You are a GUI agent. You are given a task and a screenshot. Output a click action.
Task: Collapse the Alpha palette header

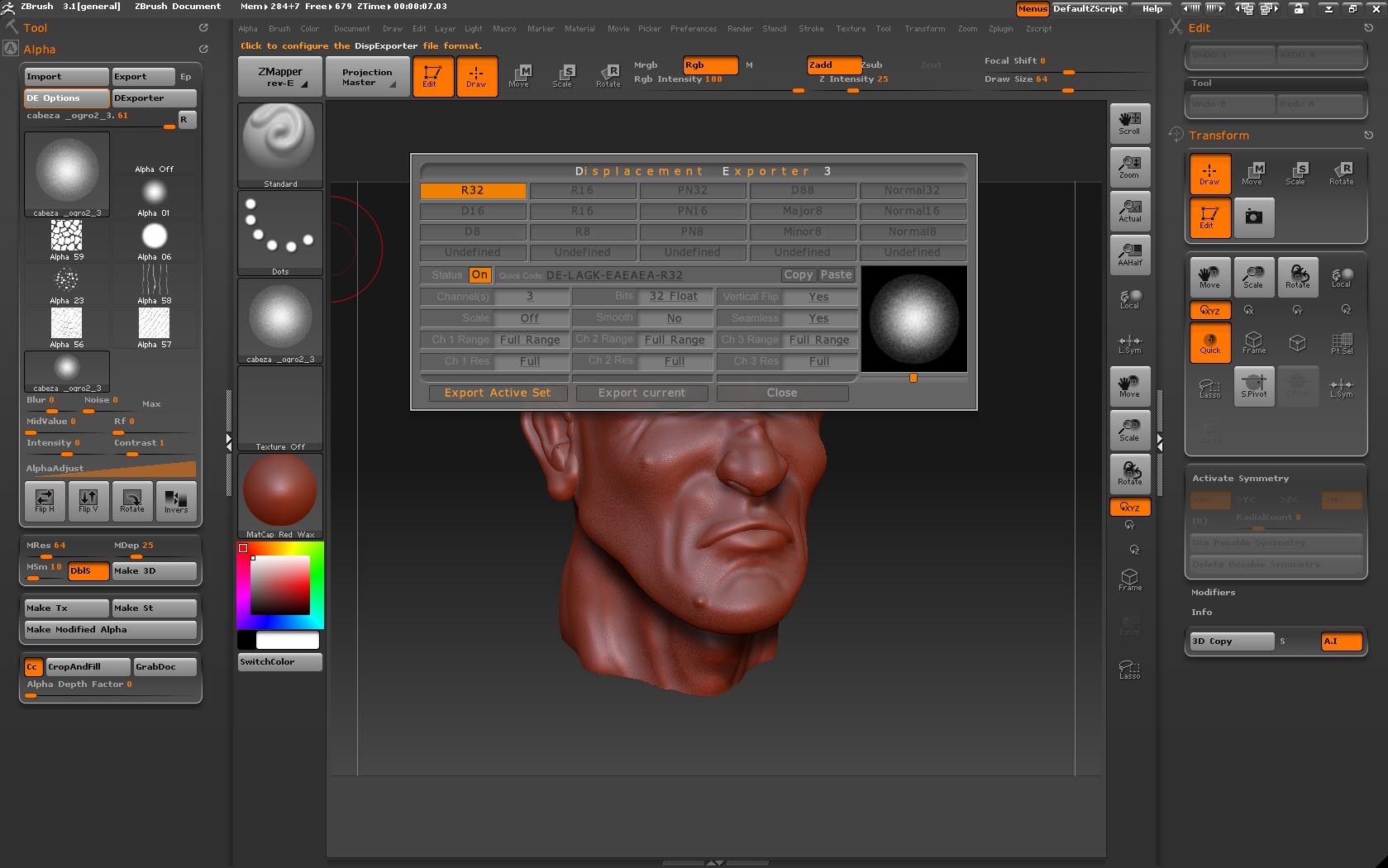(39, 49)
